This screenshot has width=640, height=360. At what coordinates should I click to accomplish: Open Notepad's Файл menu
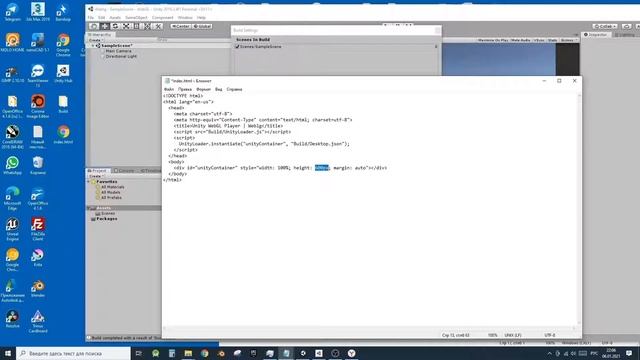click(169, 89)
